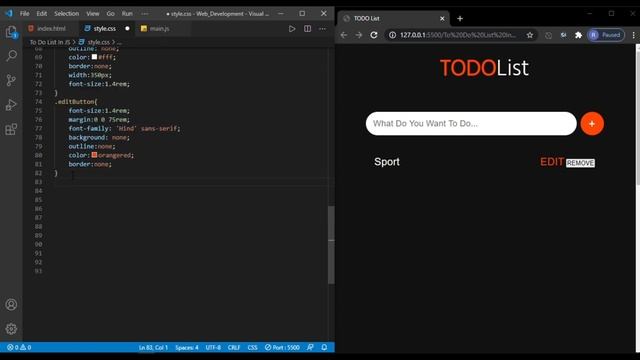Go forward in the Chrome browser
640x360 pixels.
(x=358, y=35)
